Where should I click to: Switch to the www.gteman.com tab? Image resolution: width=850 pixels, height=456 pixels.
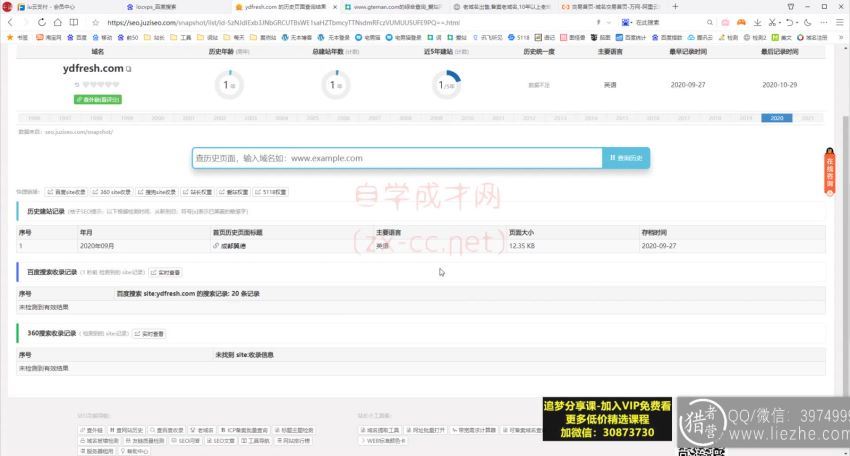click(393, 7)
